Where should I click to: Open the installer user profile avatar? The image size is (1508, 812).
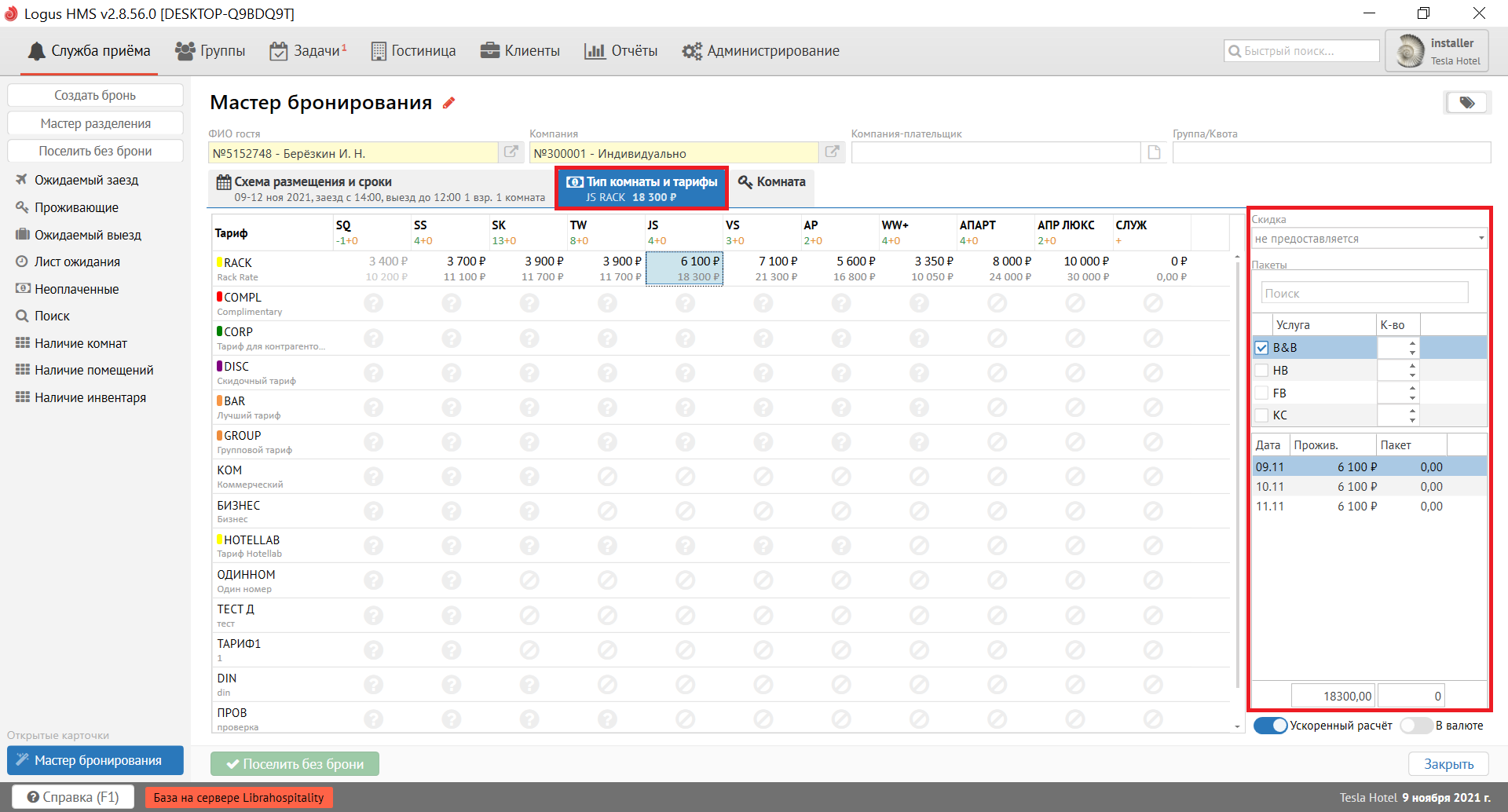(1411, 51)
